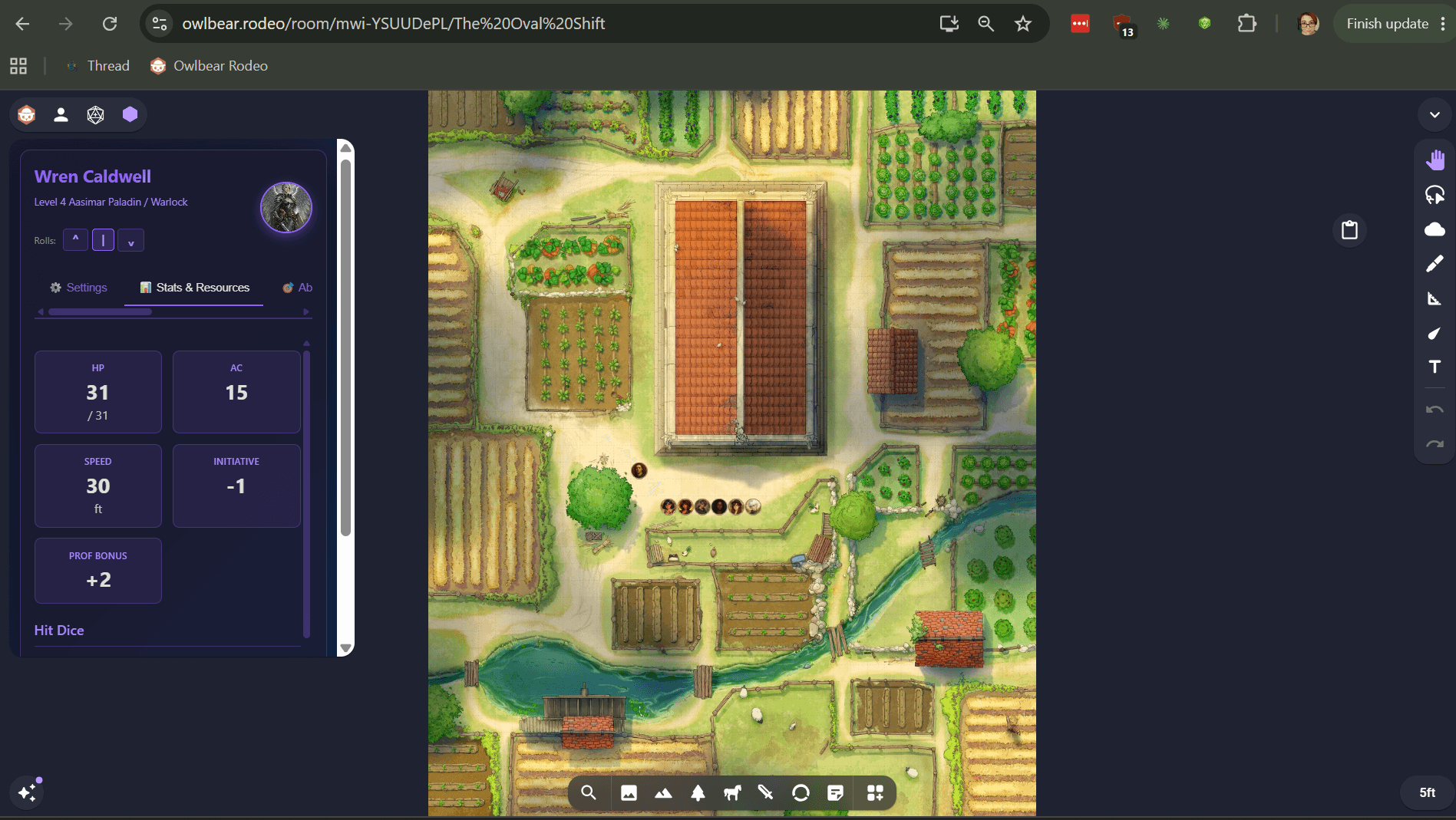The image size is (1456, 820).
Task: Open the Thread bookmark
Action: (98, 66)
